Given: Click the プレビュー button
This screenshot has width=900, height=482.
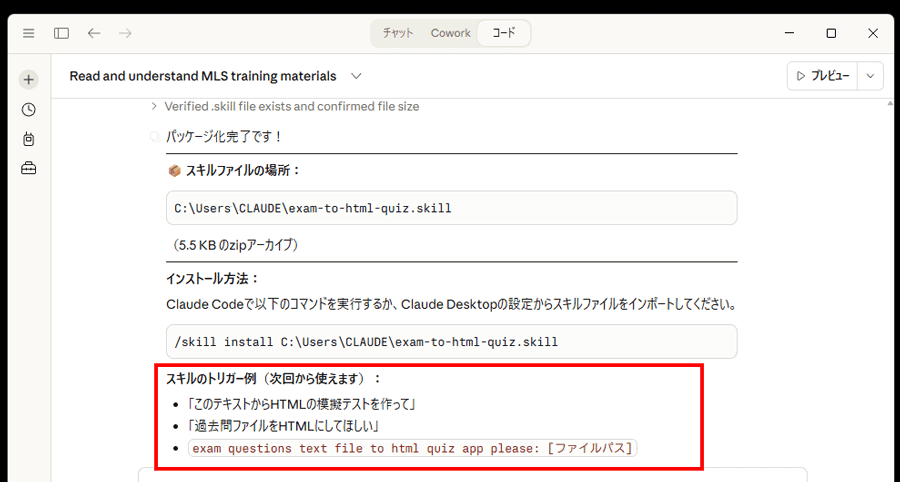Looking at the screenshot, I should point(823,76).
